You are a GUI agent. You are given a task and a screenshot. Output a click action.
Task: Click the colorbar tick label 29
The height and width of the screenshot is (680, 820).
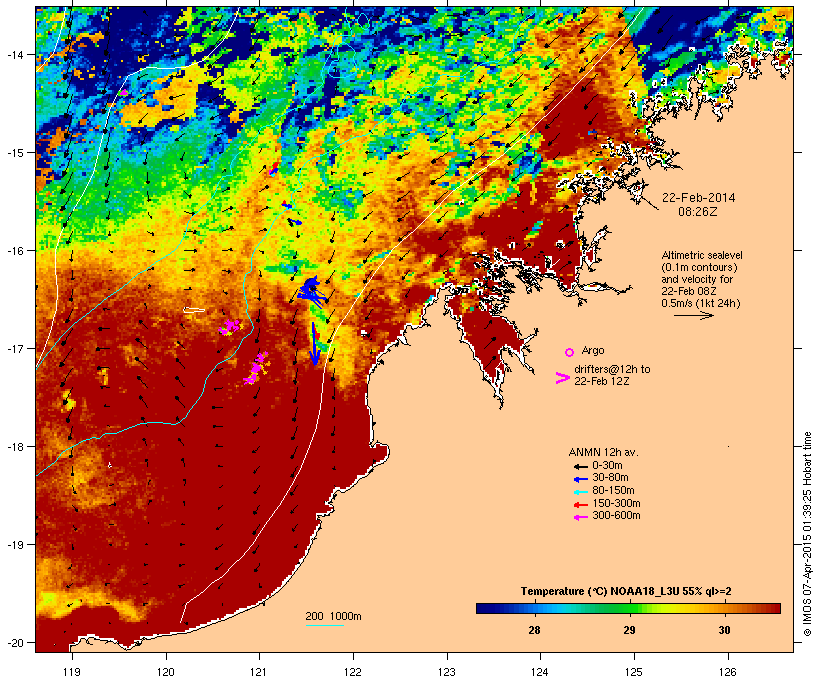[629, 630]
